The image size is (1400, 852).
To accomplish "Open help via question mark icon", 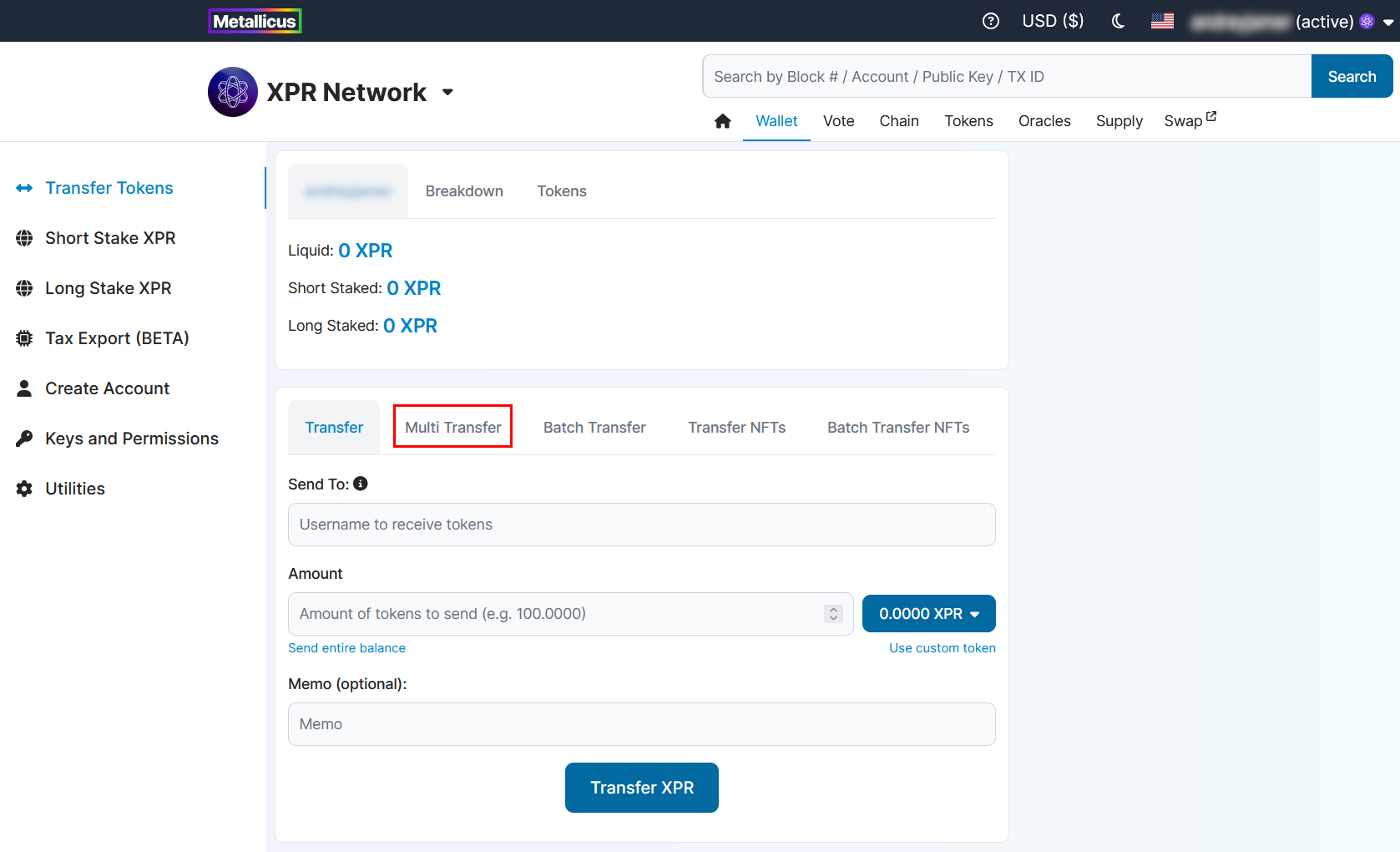I will pyautogui.click(x=990, y=21).
